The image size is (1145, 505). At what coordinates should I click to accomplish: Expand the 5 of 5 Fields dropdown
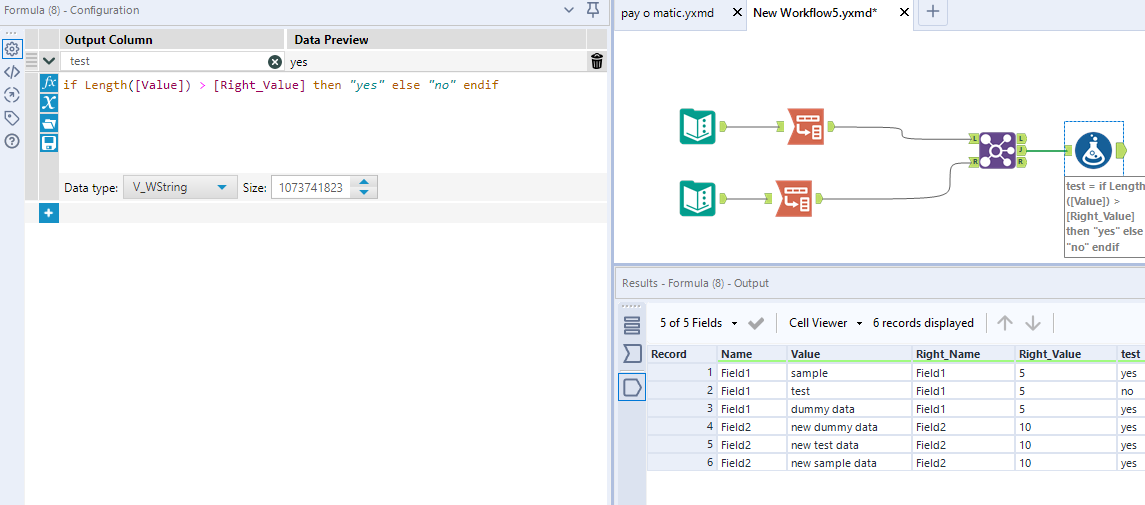click(699, 323)
